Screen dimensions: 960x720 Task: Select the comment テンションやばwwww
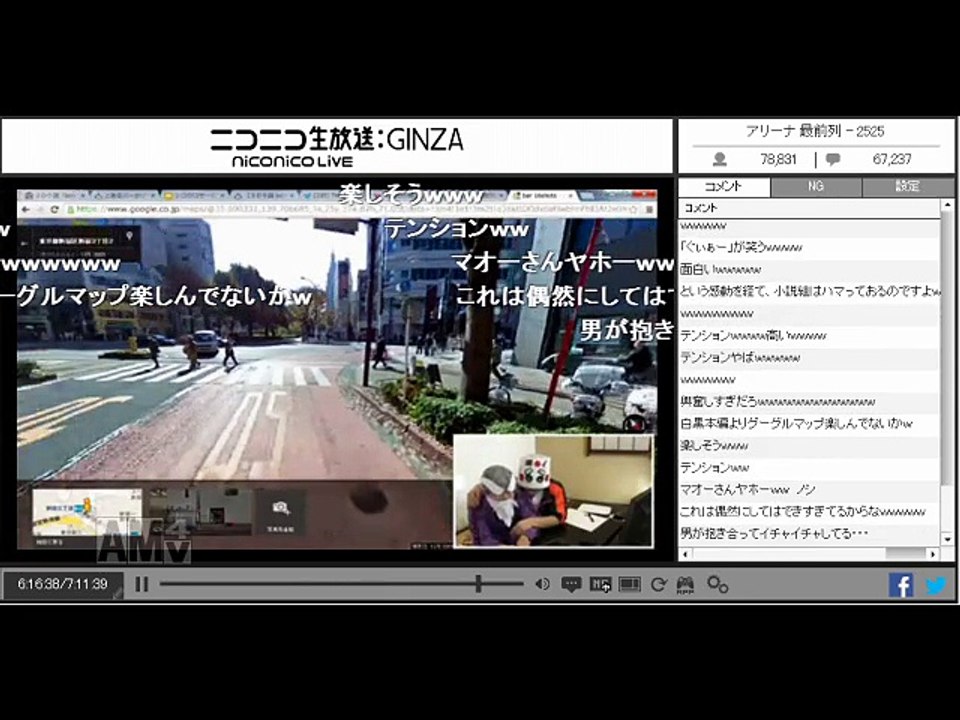tap(809, 358)
